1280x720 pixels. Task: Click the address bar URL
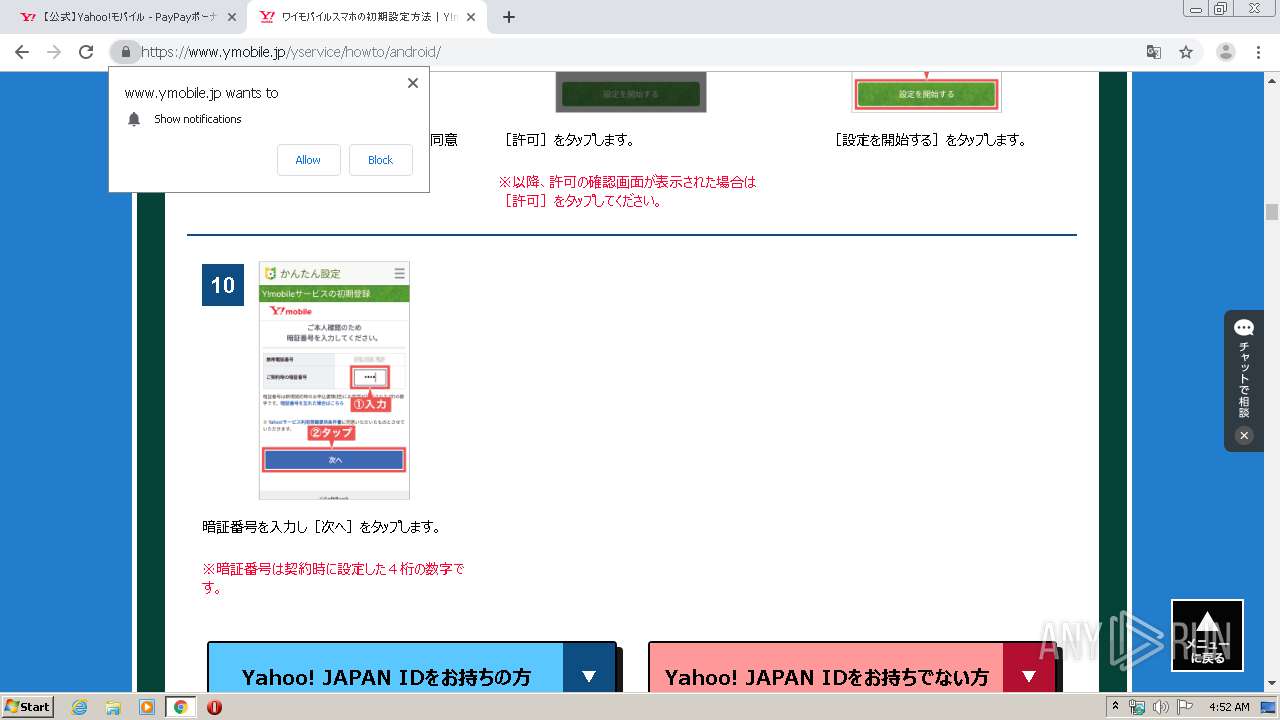pyautogui.click(x=291, y=52)
